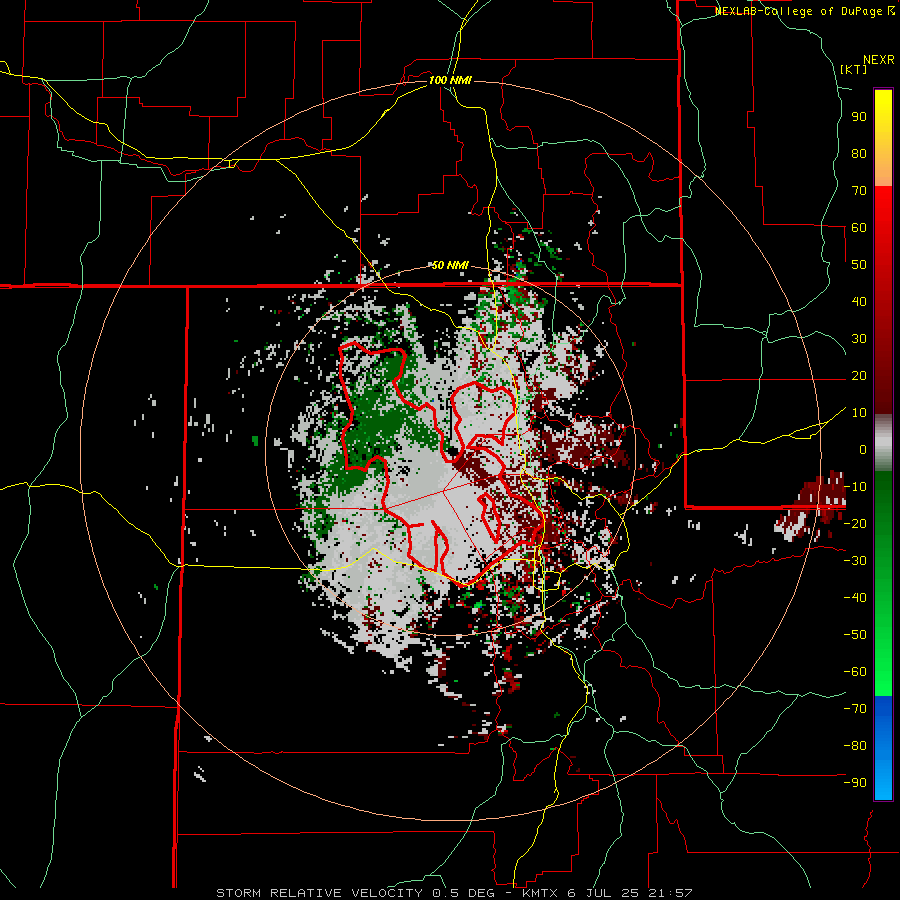Select the 70 value on velocity scale
The height and width of the screenshot is (900, 900).
[859, 191]
